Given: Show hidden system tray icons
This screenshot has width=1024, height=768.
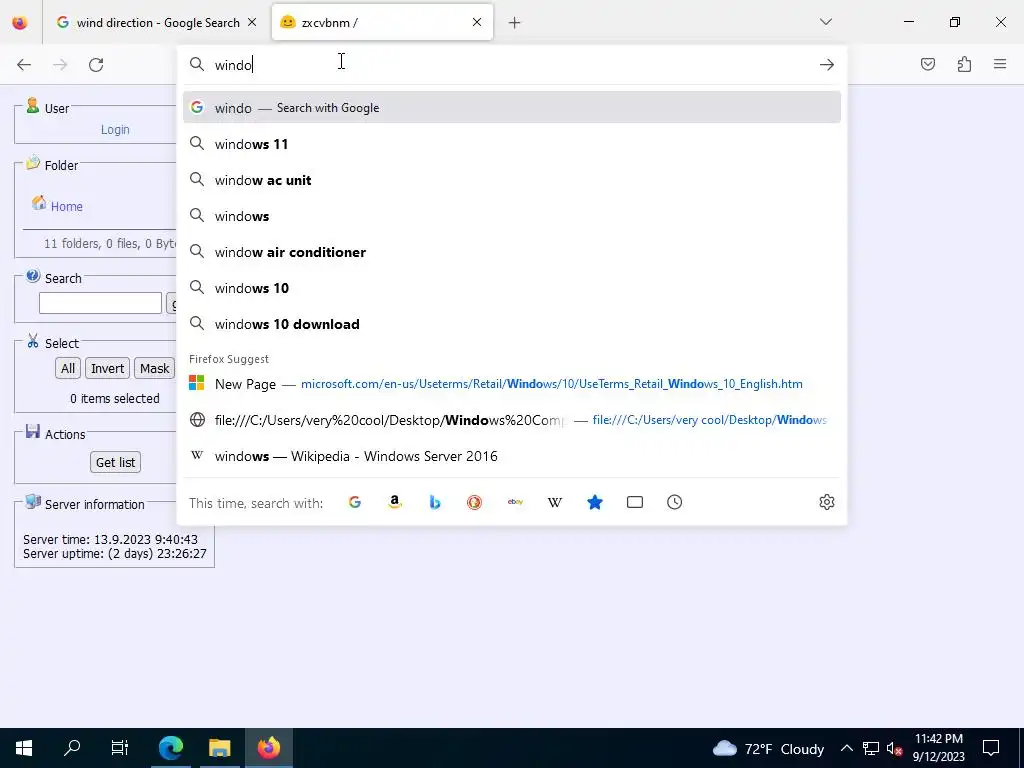Looking at the screenshot, I should [x=846, y=748].
